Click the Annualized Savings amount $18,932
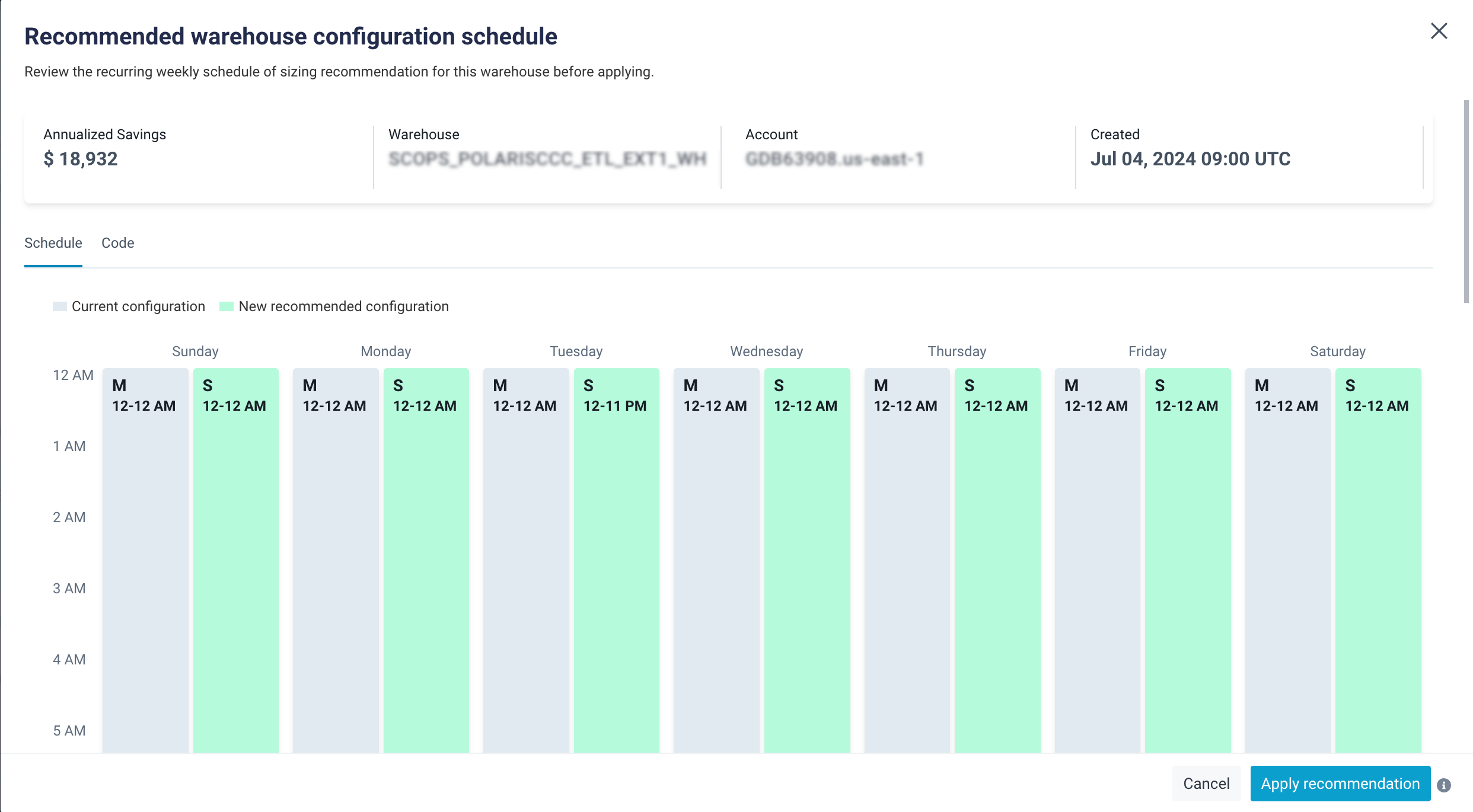The image size is (1473, 812). (x=81, y=158)
